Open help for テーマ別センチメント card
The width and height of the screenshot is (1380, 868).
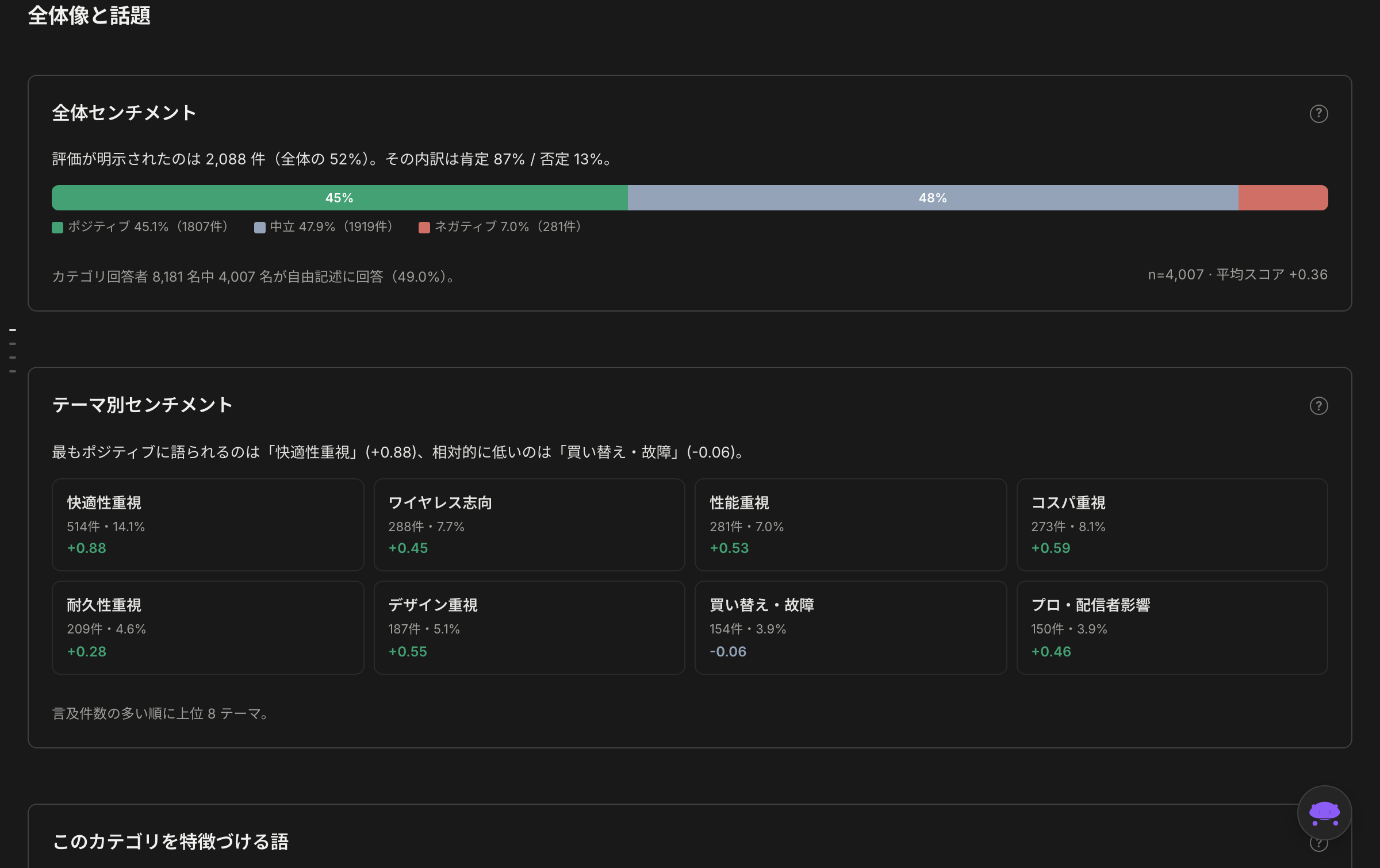(1318, 406)
